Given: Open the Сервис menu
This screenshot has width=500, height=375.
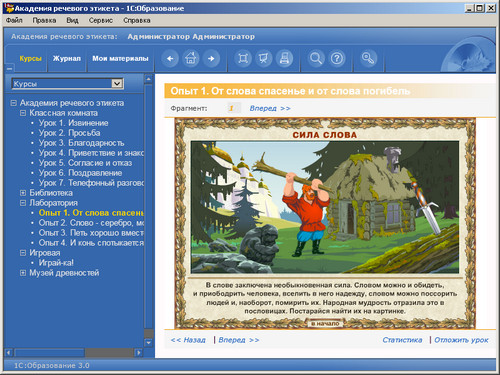Looking at the screenshot, I should coord(101,20).
